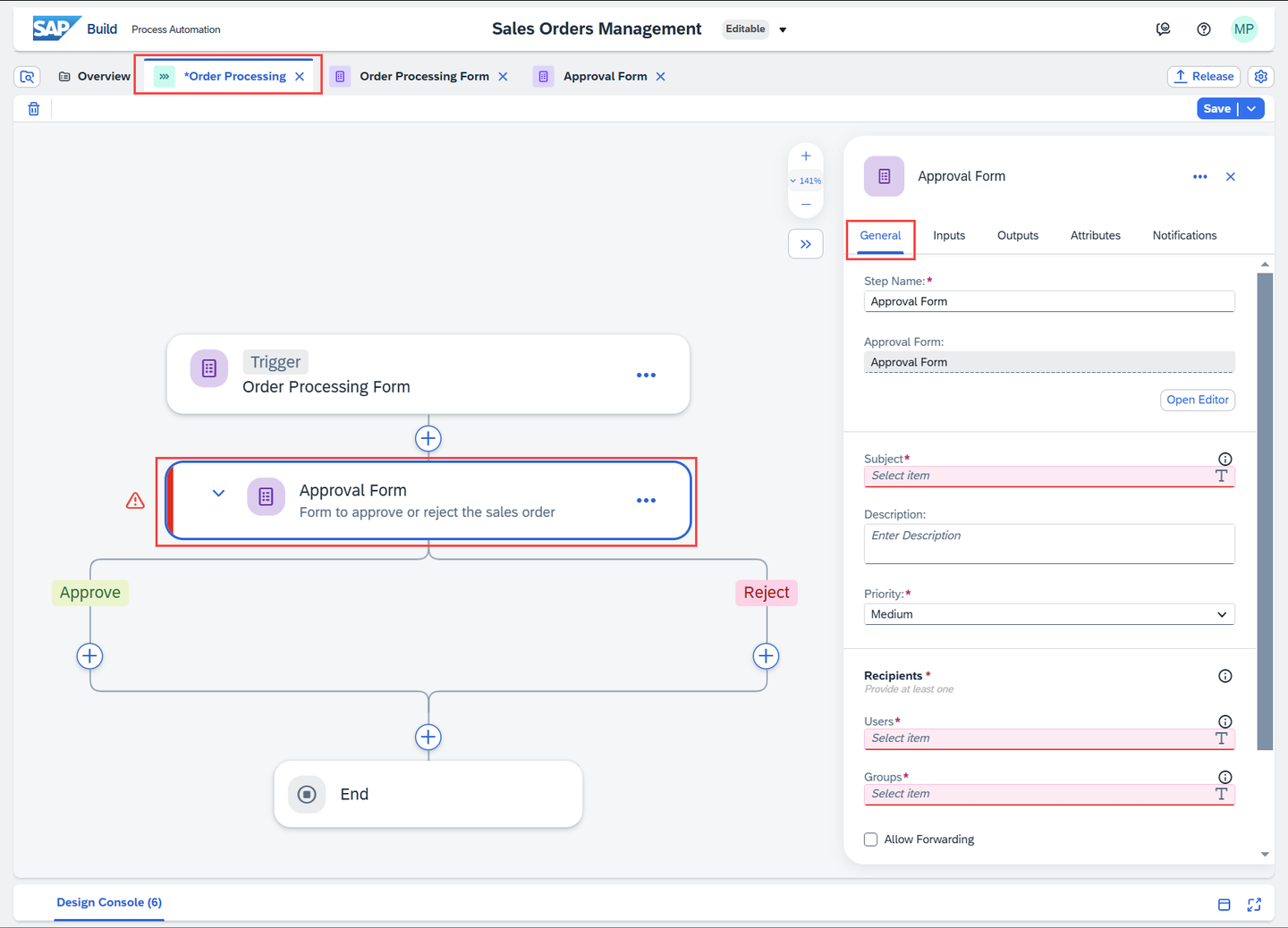
Task: Select the Reject branch label
Action: (x=767, y=593)
